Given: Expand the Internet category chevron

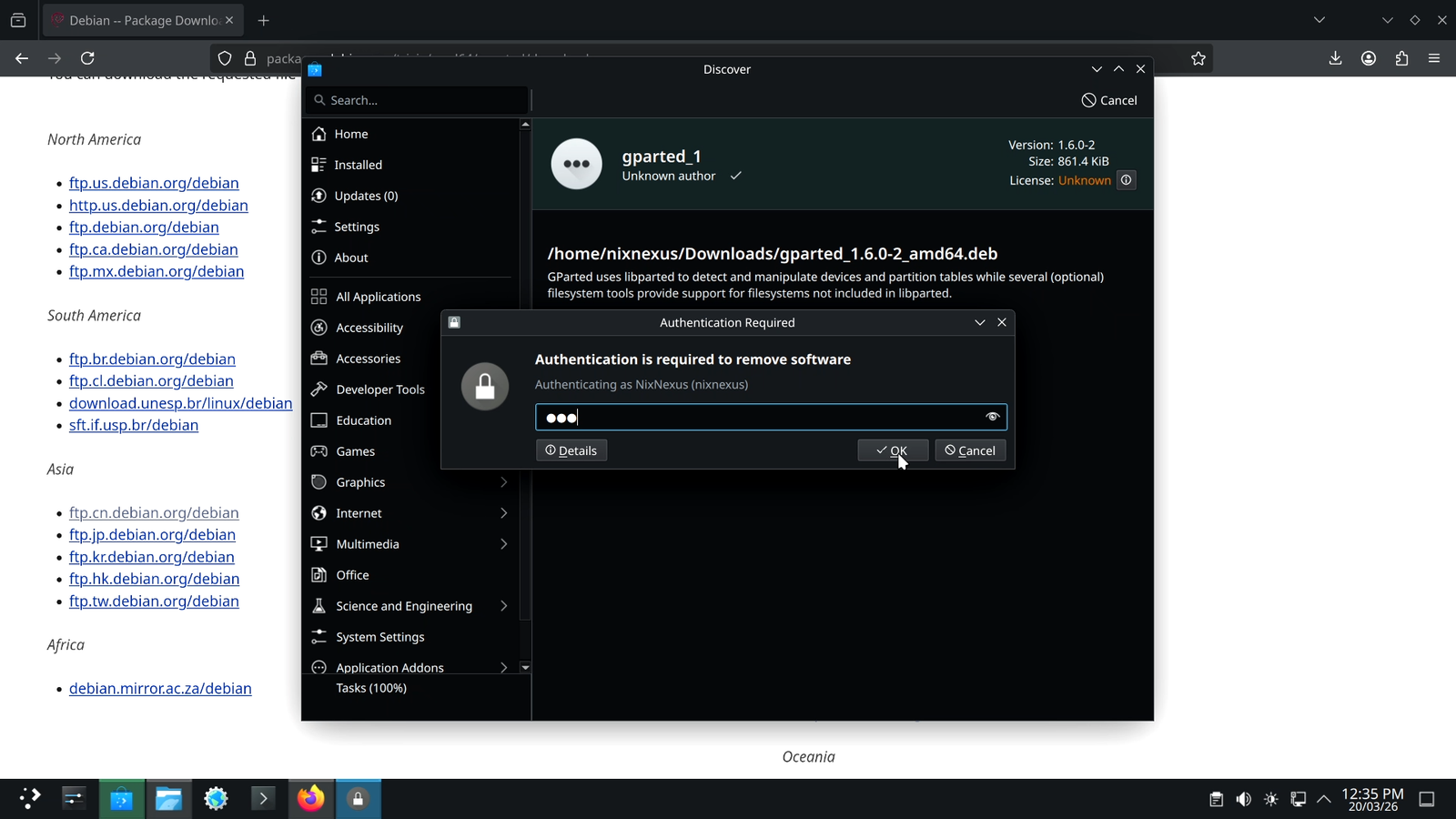Looking at the screenshot, I should (504, 513).
